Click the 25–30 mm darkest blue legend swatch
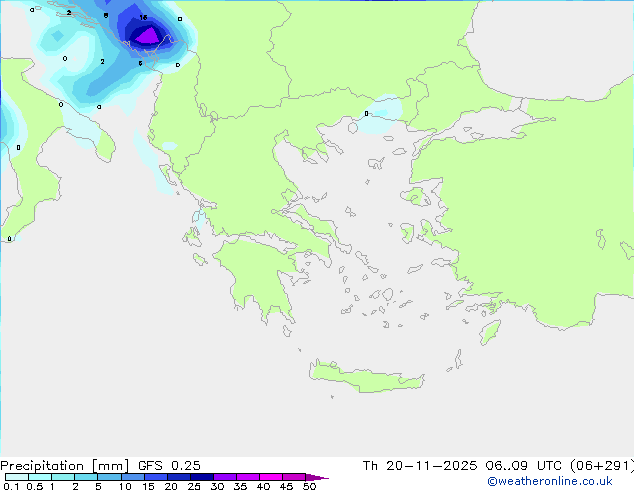Viewport: 634px width, 490px height. pos(202,477)
